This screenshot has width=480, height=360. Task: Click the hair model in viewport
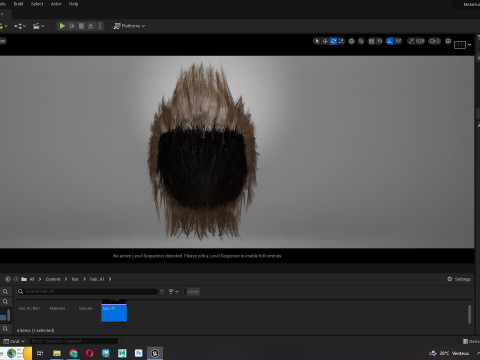(x=202, y=153)
